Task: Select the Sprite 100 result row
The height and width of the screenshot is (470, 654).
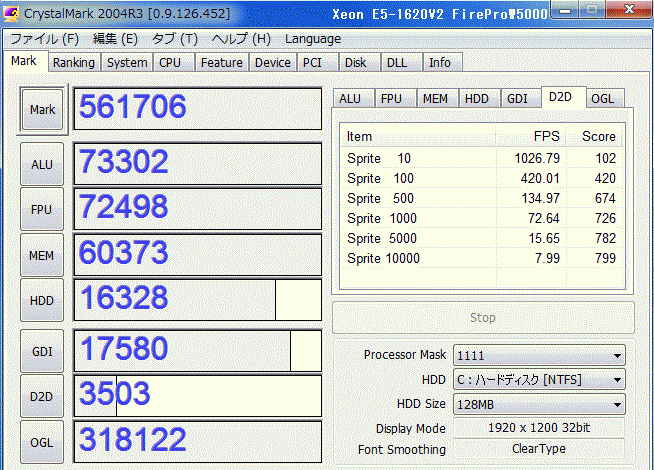Action: click(482, 178)
